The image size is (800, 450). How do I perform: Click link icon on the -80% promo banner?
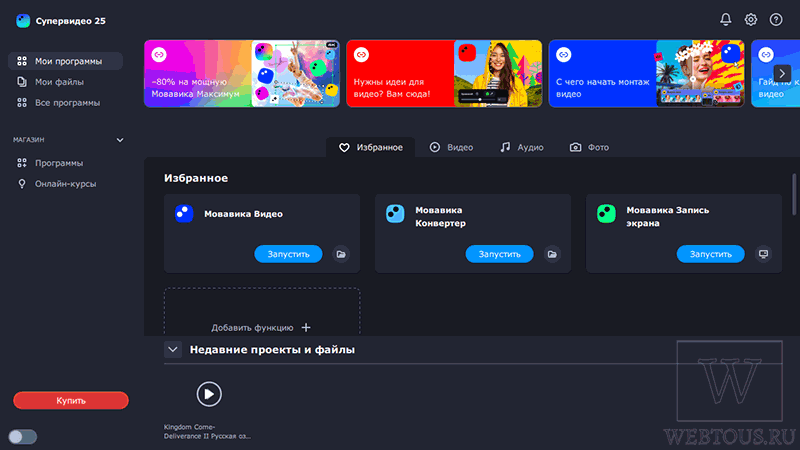pos(159,55)
